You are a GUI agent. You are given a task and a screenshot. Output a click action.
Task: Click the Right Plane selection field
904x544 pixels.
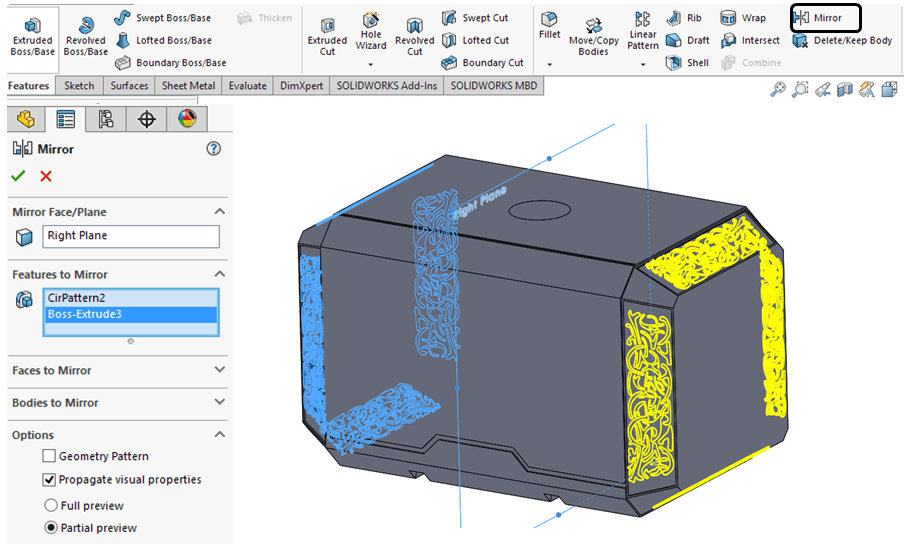(x=131, y=236)
